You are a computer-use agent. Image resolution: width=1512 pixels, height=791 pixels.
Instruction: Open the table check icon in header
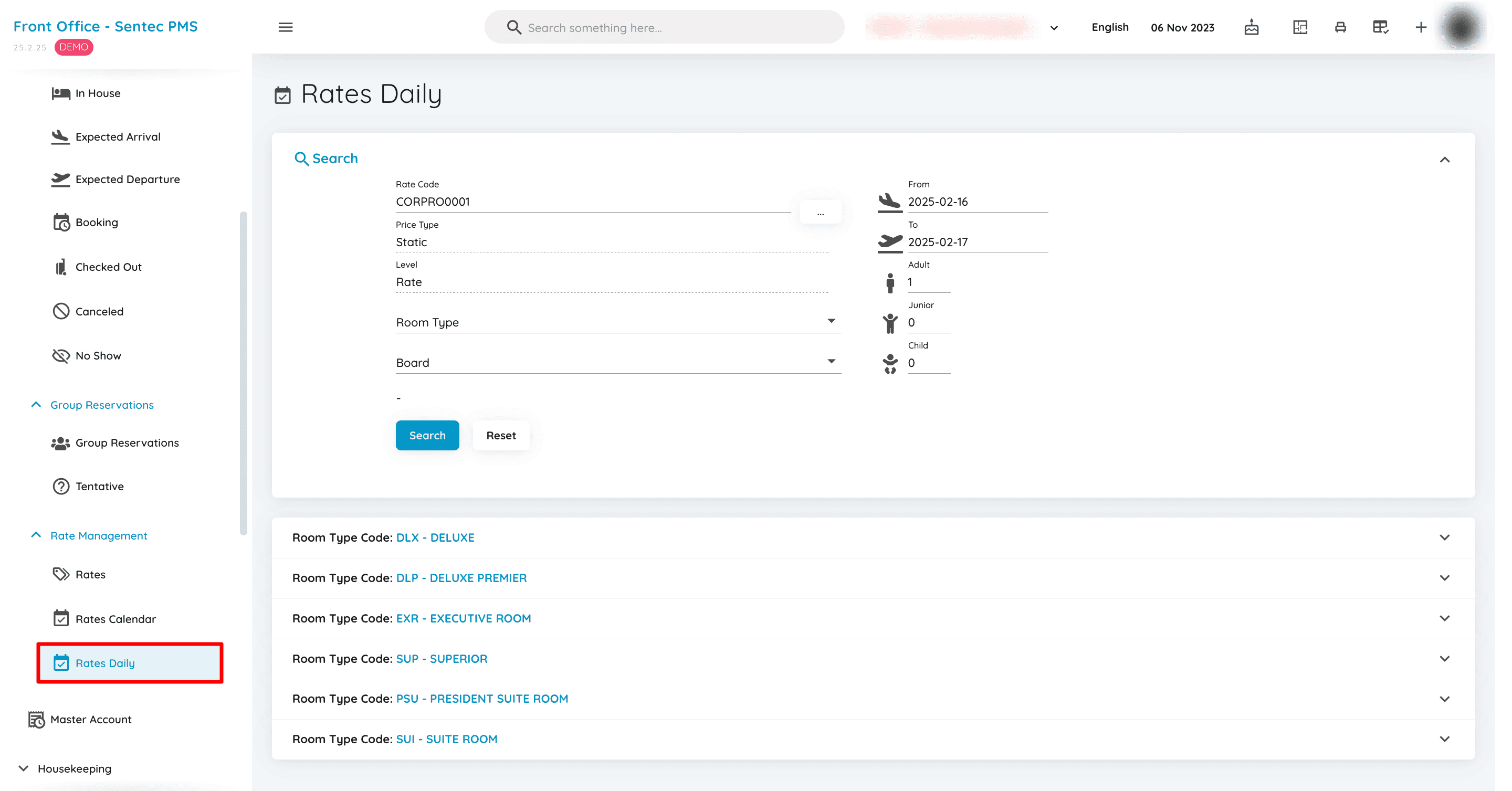[1380, 27]
